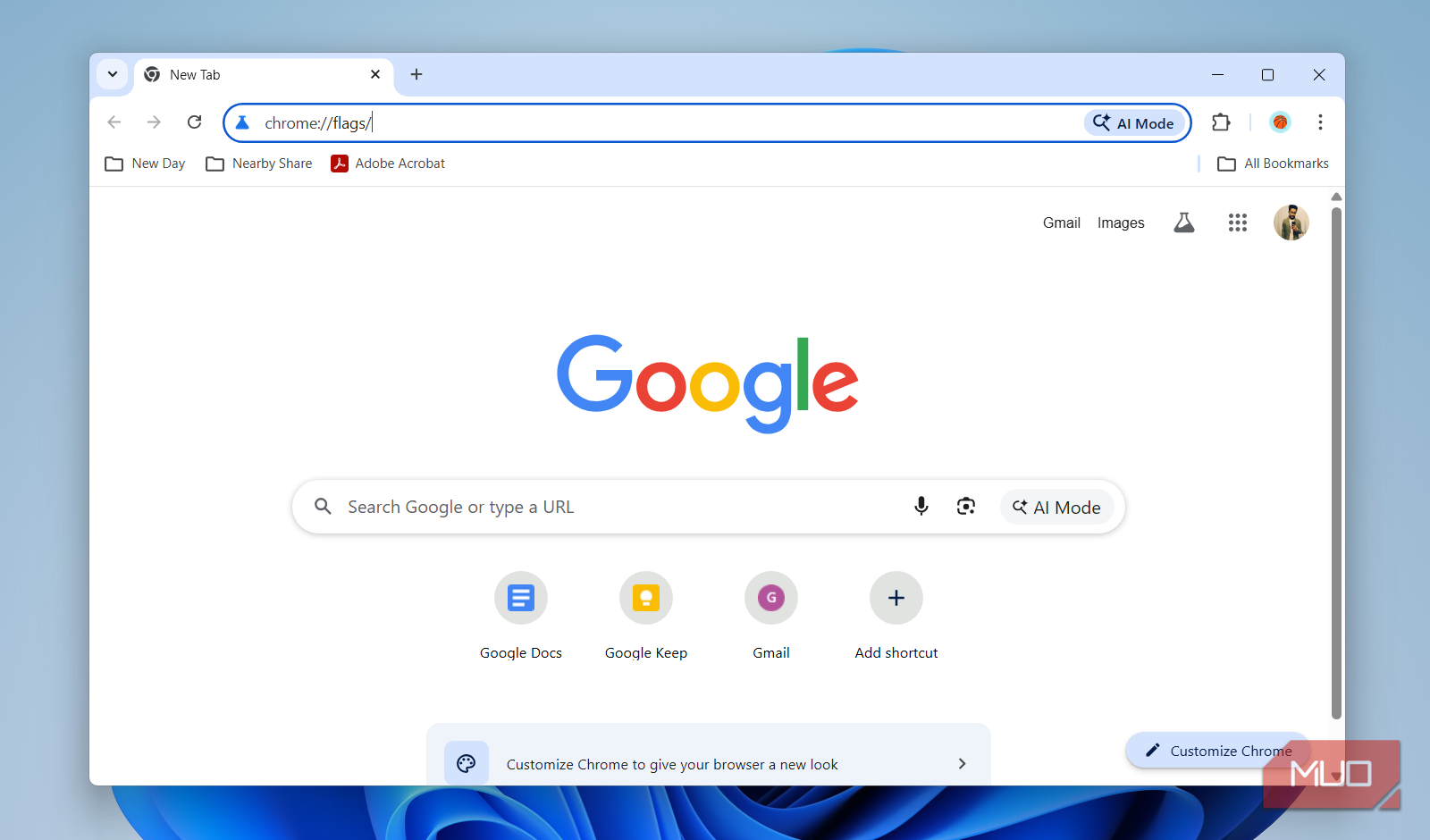Open the Images link
Viewport: 1430px width, 840px height.
point(1121,223)
